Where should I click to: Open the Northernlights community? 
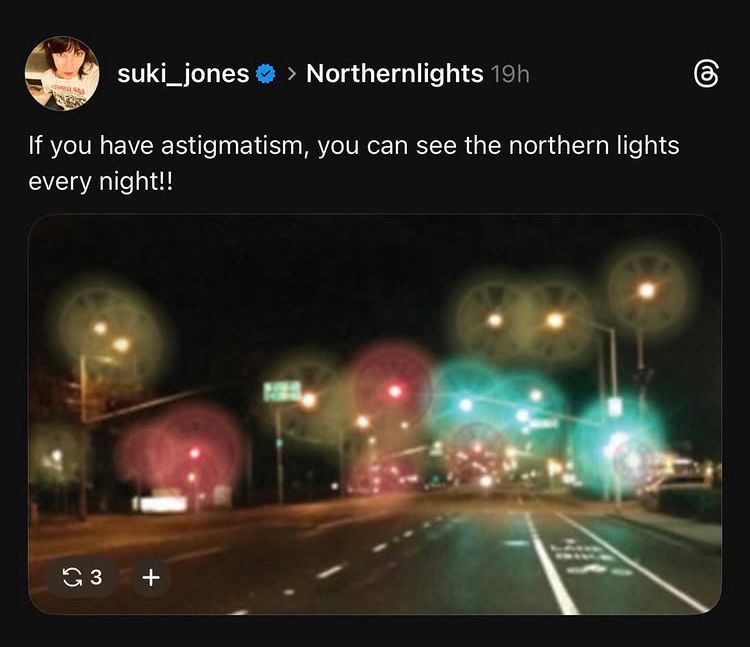point(395,74)
